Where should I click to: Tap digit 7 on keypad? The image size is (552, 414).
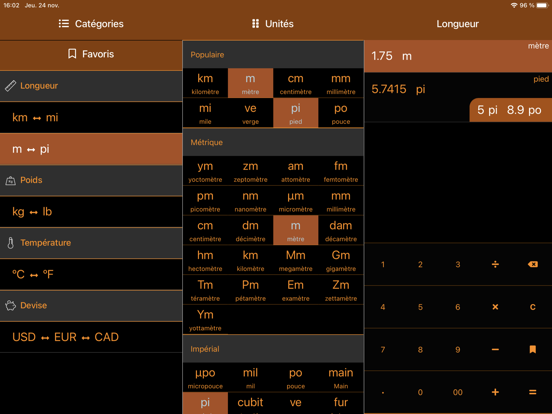(x=383, y=349)
